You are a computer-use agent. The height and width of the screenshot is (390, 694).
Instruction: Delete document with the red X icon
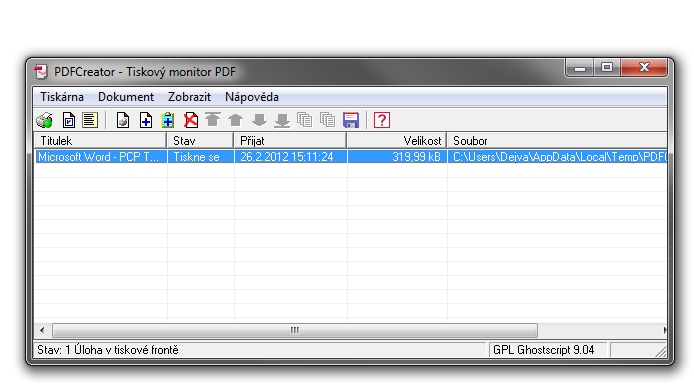click(x=191, y=120)
